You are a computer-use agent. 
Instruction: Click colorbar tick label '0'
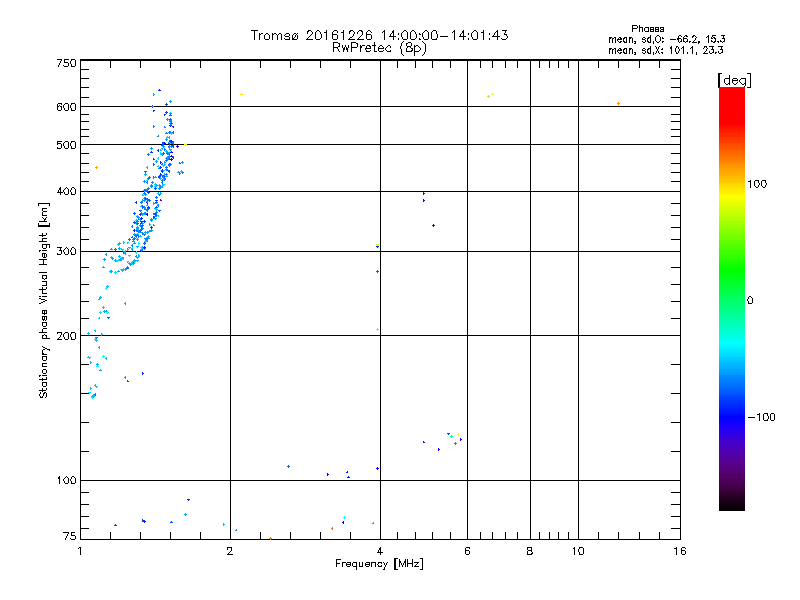[x=750, y=301]
